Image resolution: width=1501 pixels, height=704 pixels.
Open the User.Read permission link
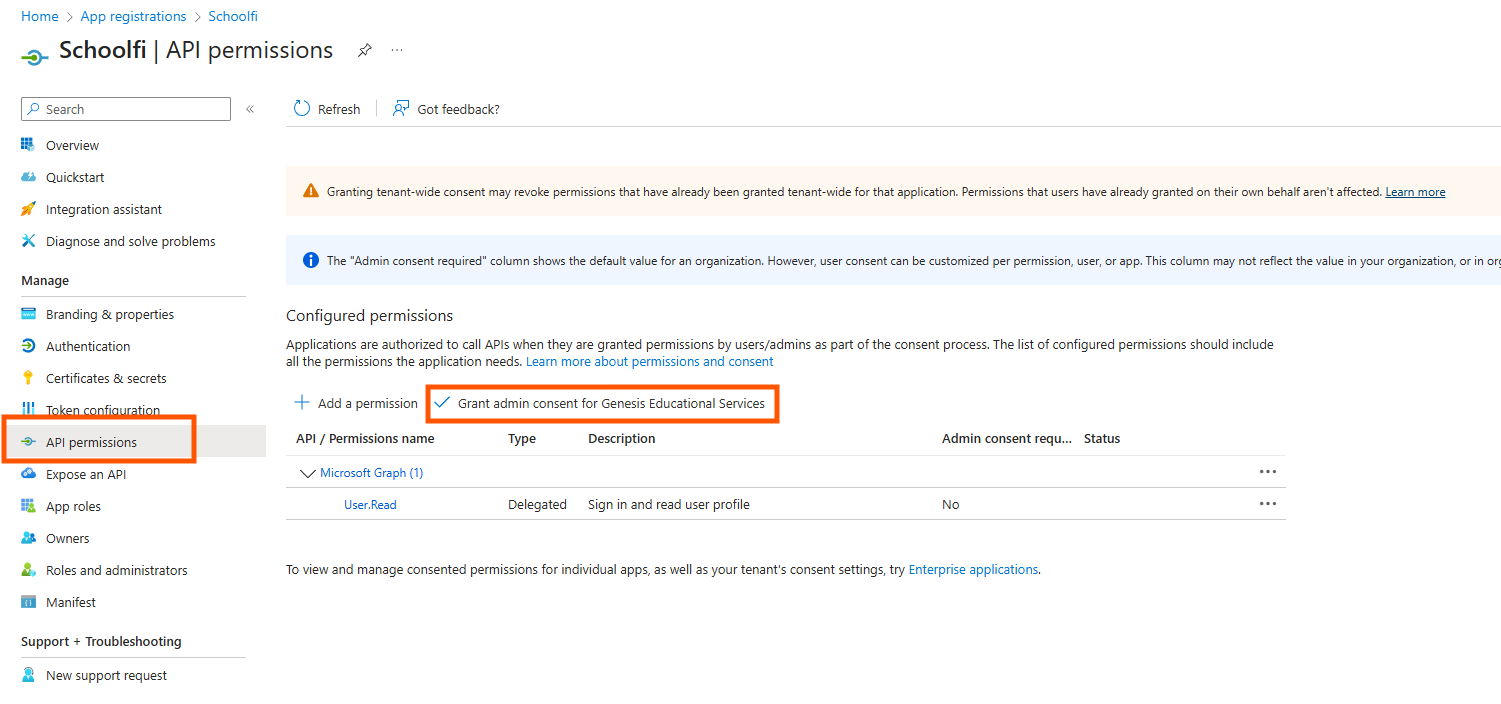[370, 505]
